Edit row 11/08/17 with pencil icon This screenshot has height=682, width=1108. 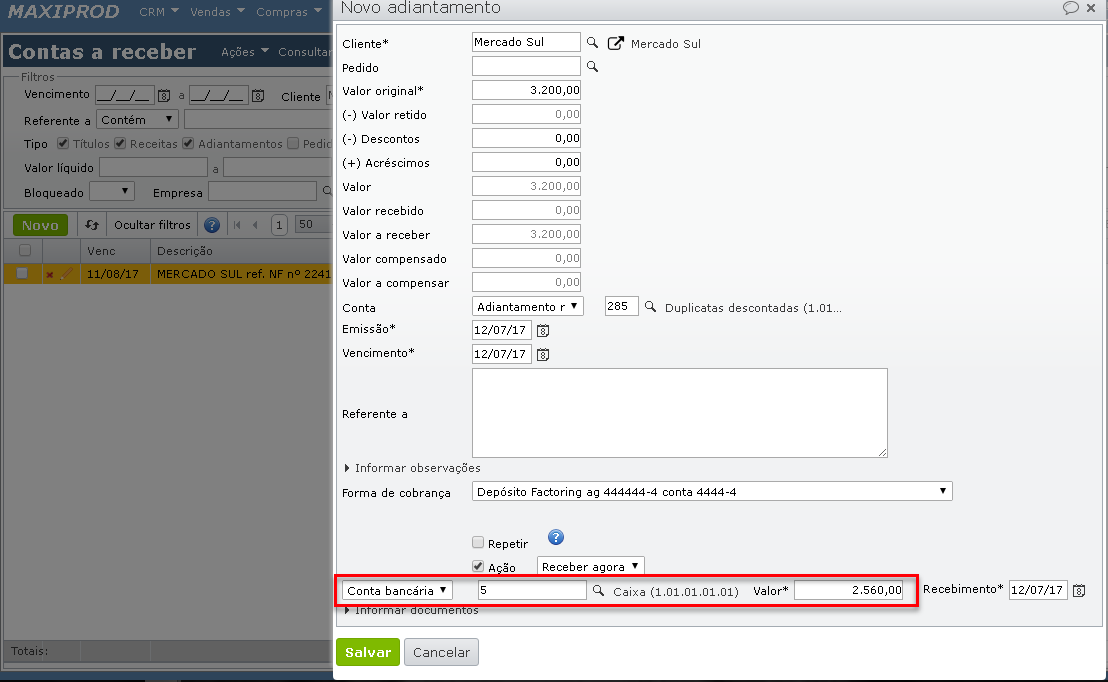(x=66, y=274)
